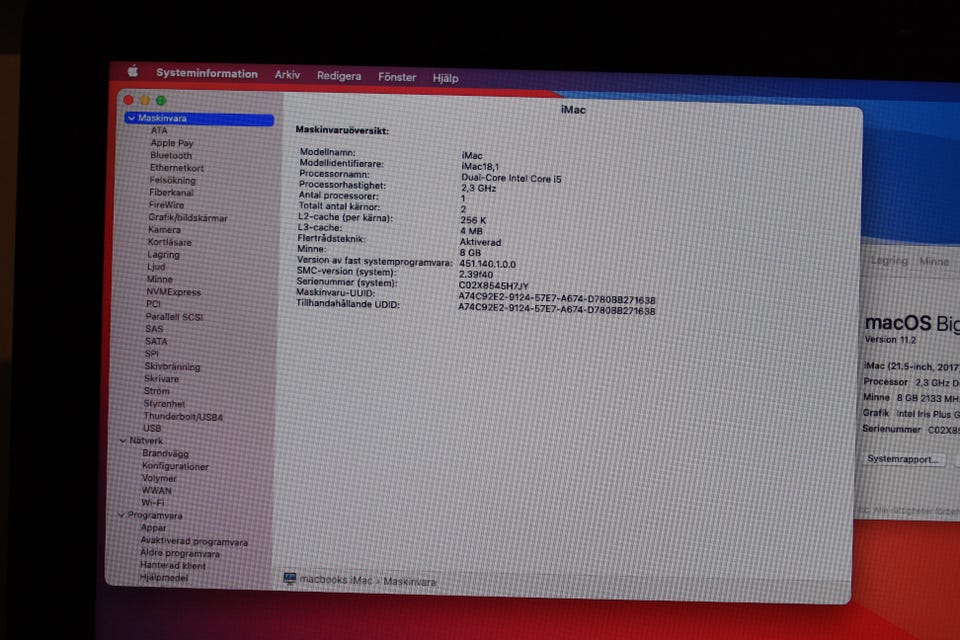Select SPI in the sidebar
Image resolution: width=960 pixels, height=640 pixels.
click(x=152, y=354)
